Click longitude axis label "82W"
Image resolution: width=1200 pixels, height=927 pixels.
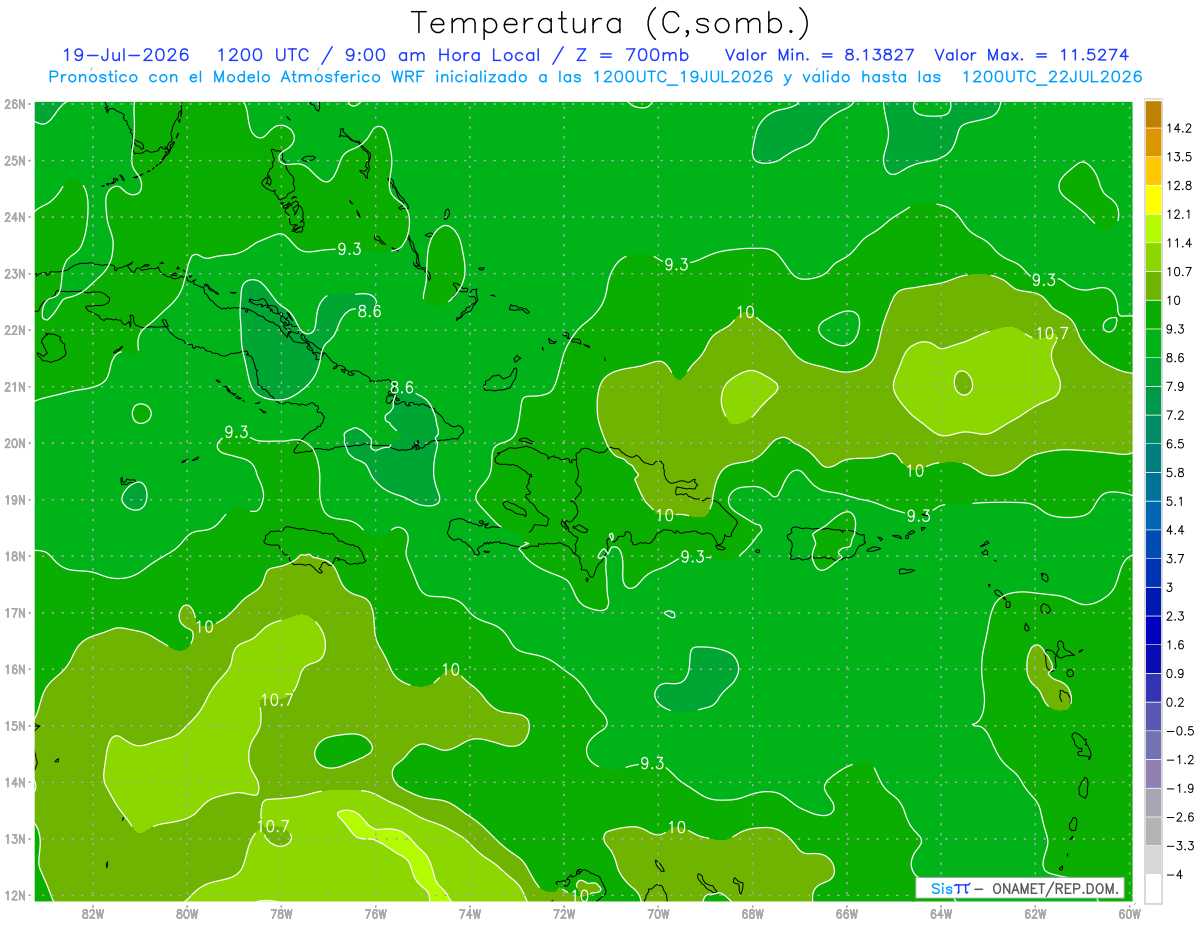click(x=93, y=913)
